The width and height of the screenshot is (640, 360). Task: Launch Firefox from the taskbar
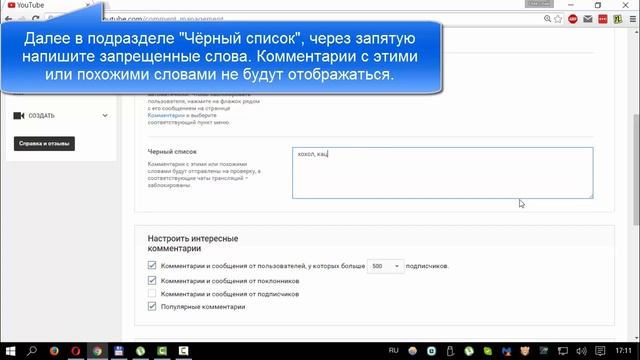[x=54, y=351]
